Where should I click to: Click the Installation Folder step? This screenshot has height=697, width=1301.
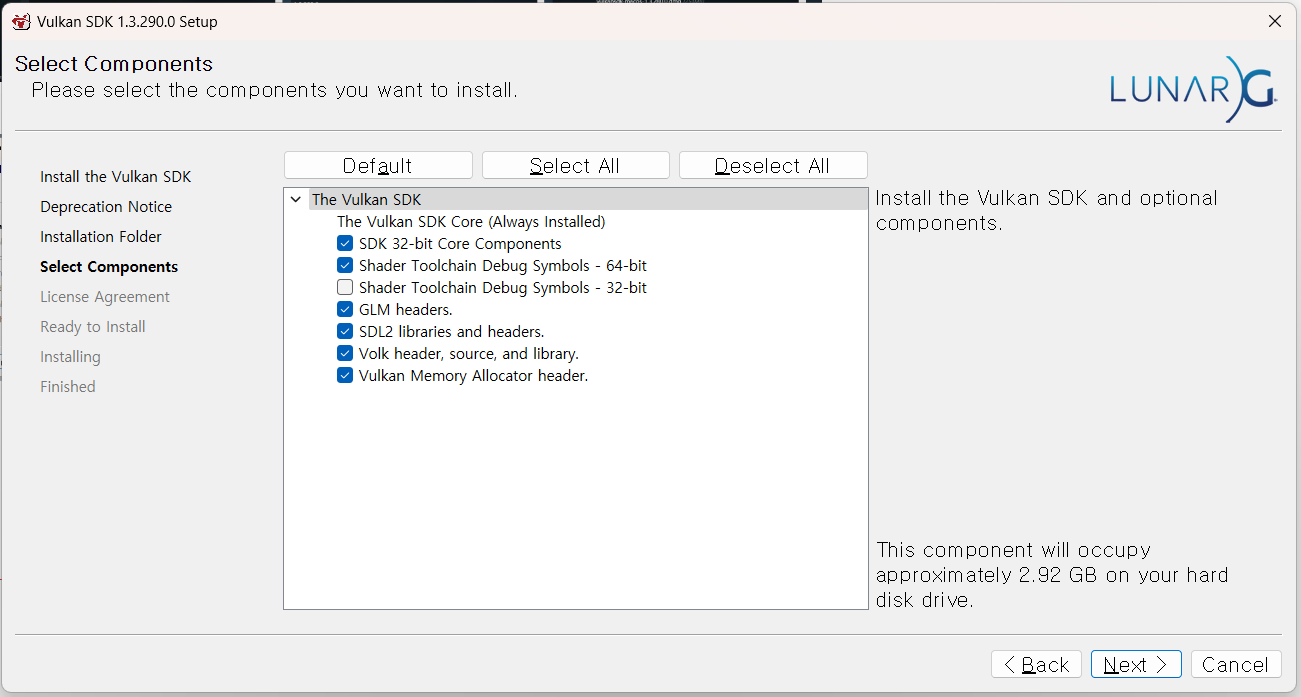101,236
